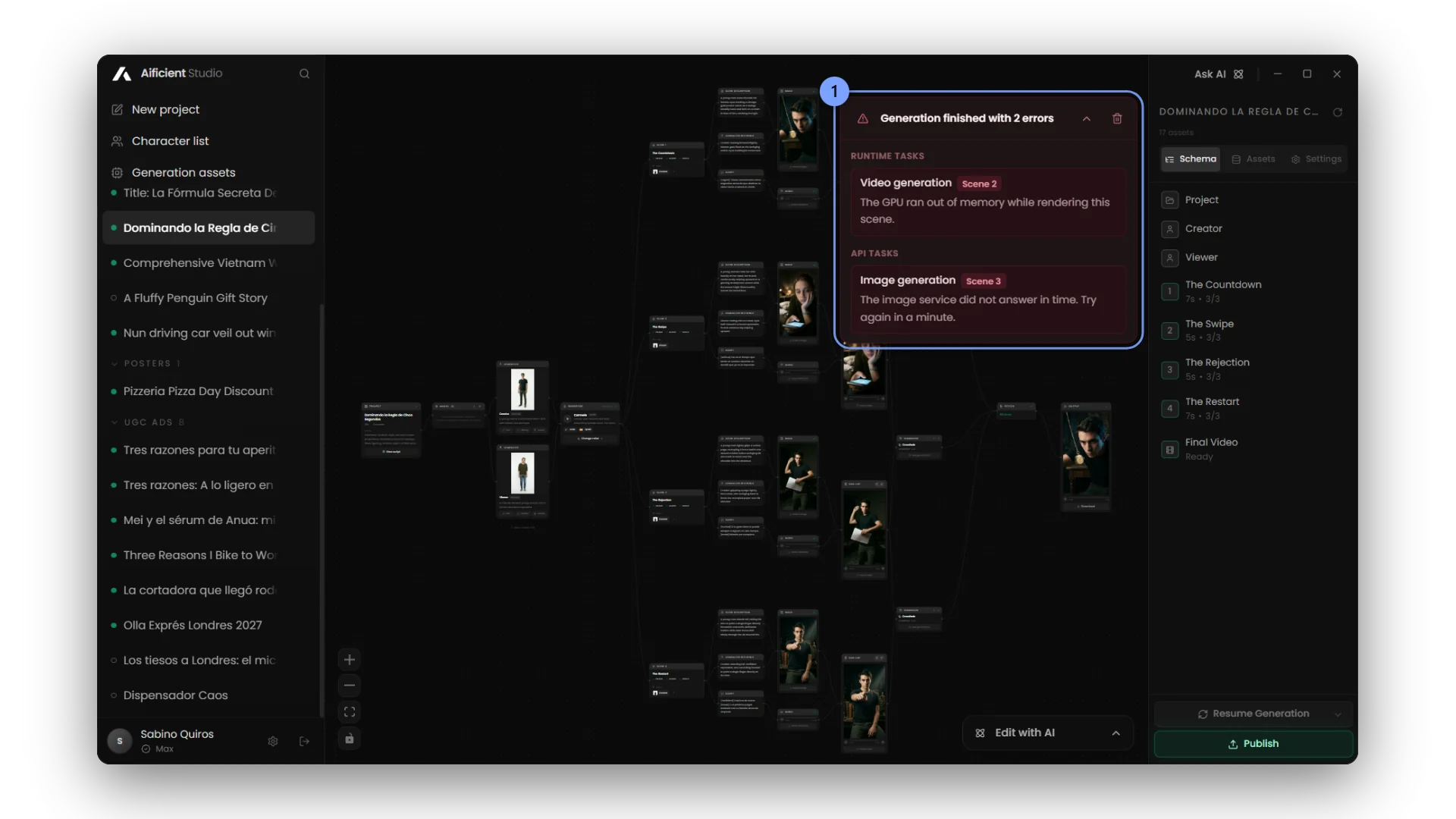
Task: Select project Comprehensive Vietnam
Action: 209,263
